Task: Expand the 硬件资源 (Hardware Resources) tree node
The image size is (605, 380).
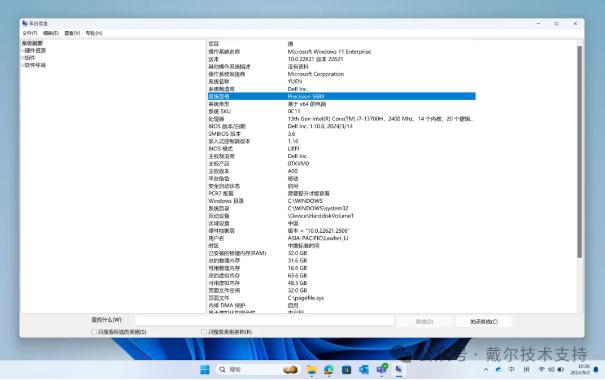Action: 23,51
